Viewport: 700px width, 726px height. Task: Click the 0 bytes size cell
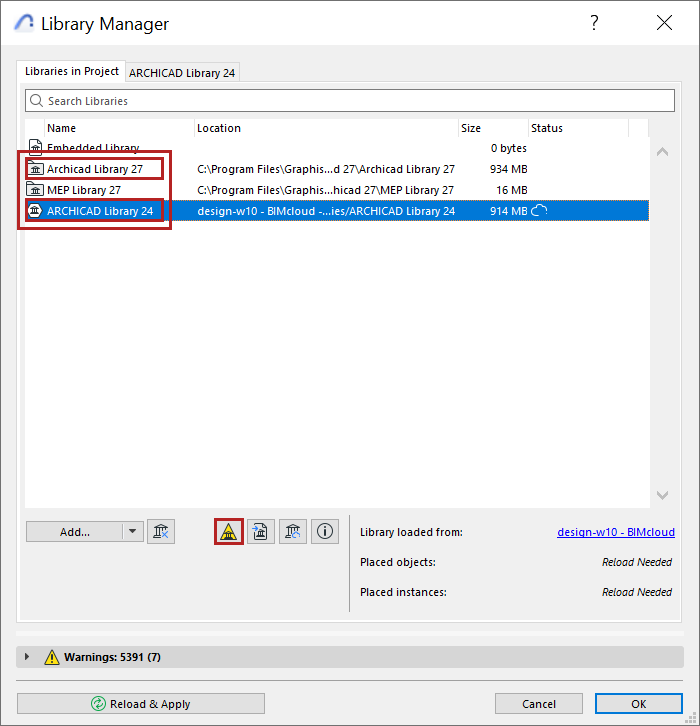pos(508,148)
